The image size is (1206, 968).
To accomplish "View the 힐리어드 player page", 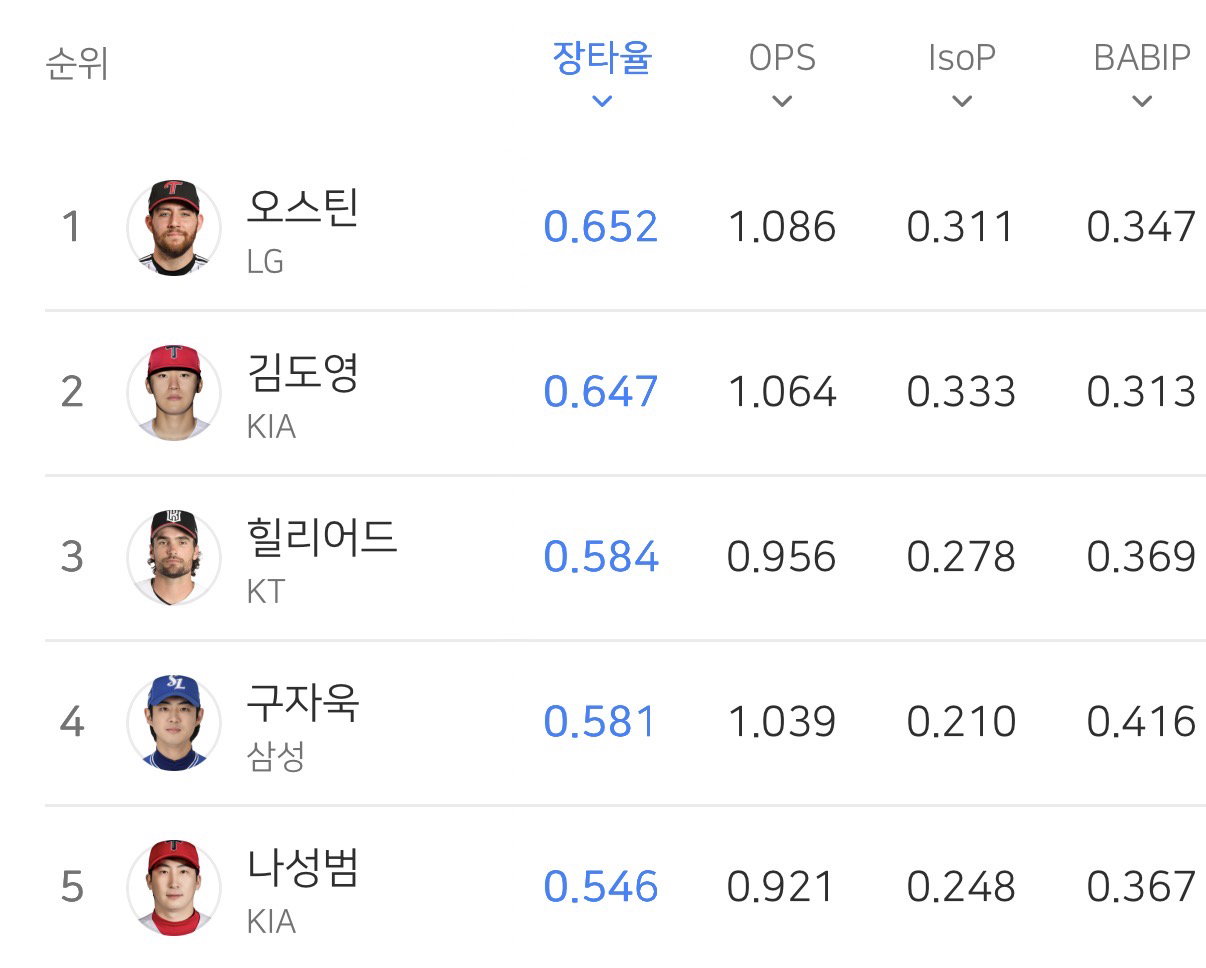I will tap(322, 538).
